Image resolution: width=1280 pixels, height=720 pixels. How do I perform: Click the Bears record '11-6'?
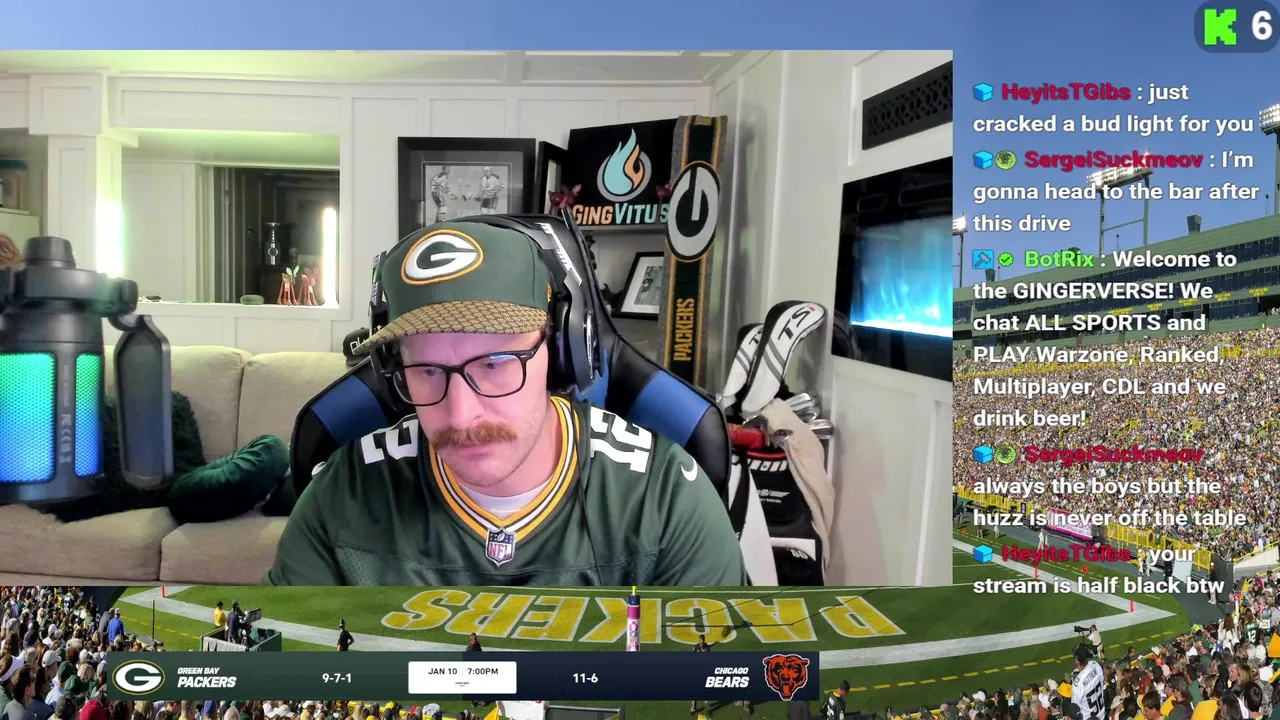coord(585,678)
